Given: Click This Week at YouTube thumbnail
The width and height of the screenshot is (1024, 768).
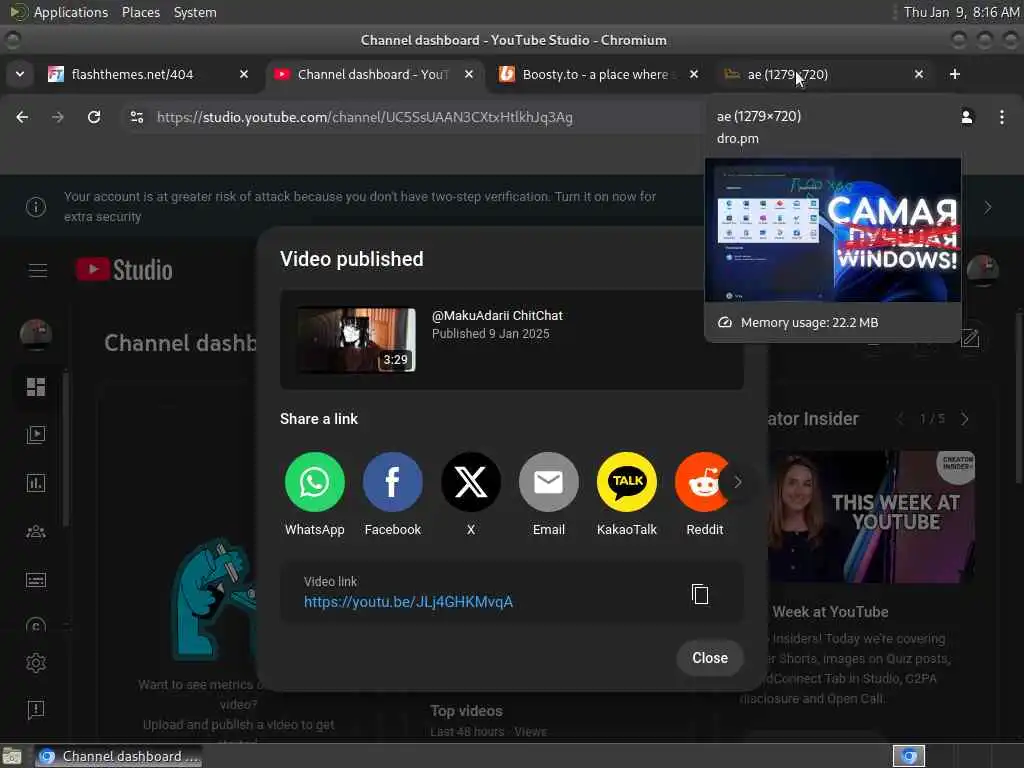Looking at the screenshot, I should coord(871,516).
